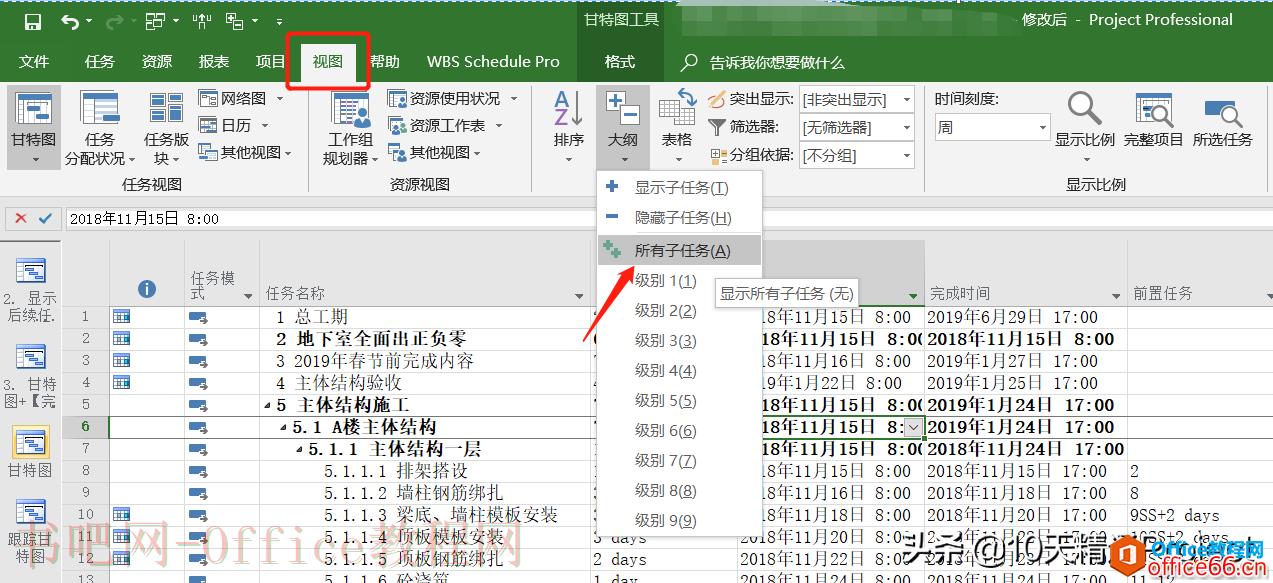The height and width of the screenshot is (583, 1273).
Task: Select 级别 3(3) in the outline menu
Action: pyautogui.click(x=679, y=341)
